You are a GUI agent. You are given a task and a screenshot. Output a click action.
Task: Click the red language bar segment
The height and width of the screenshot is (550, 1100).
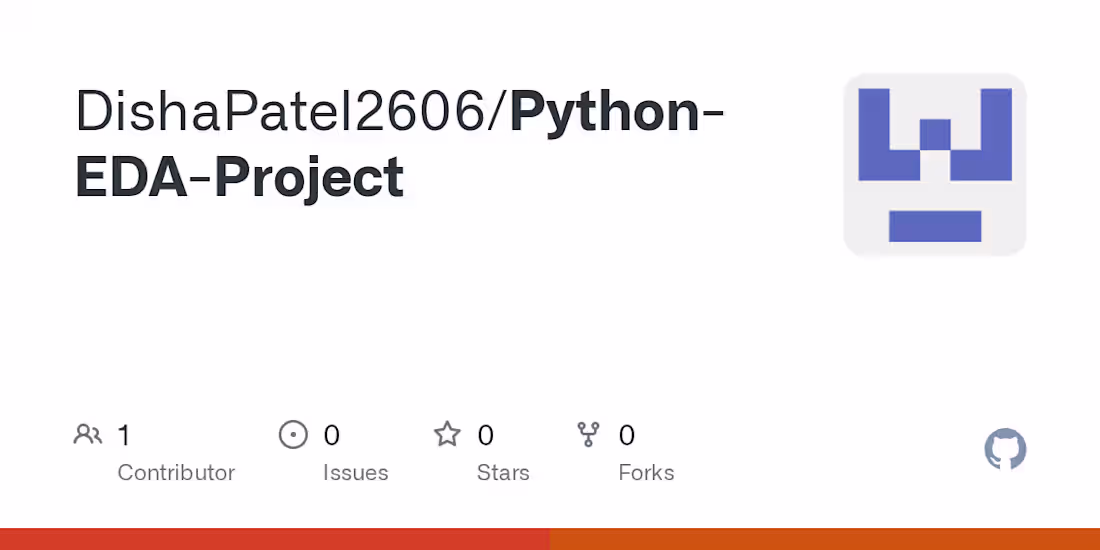275,539
